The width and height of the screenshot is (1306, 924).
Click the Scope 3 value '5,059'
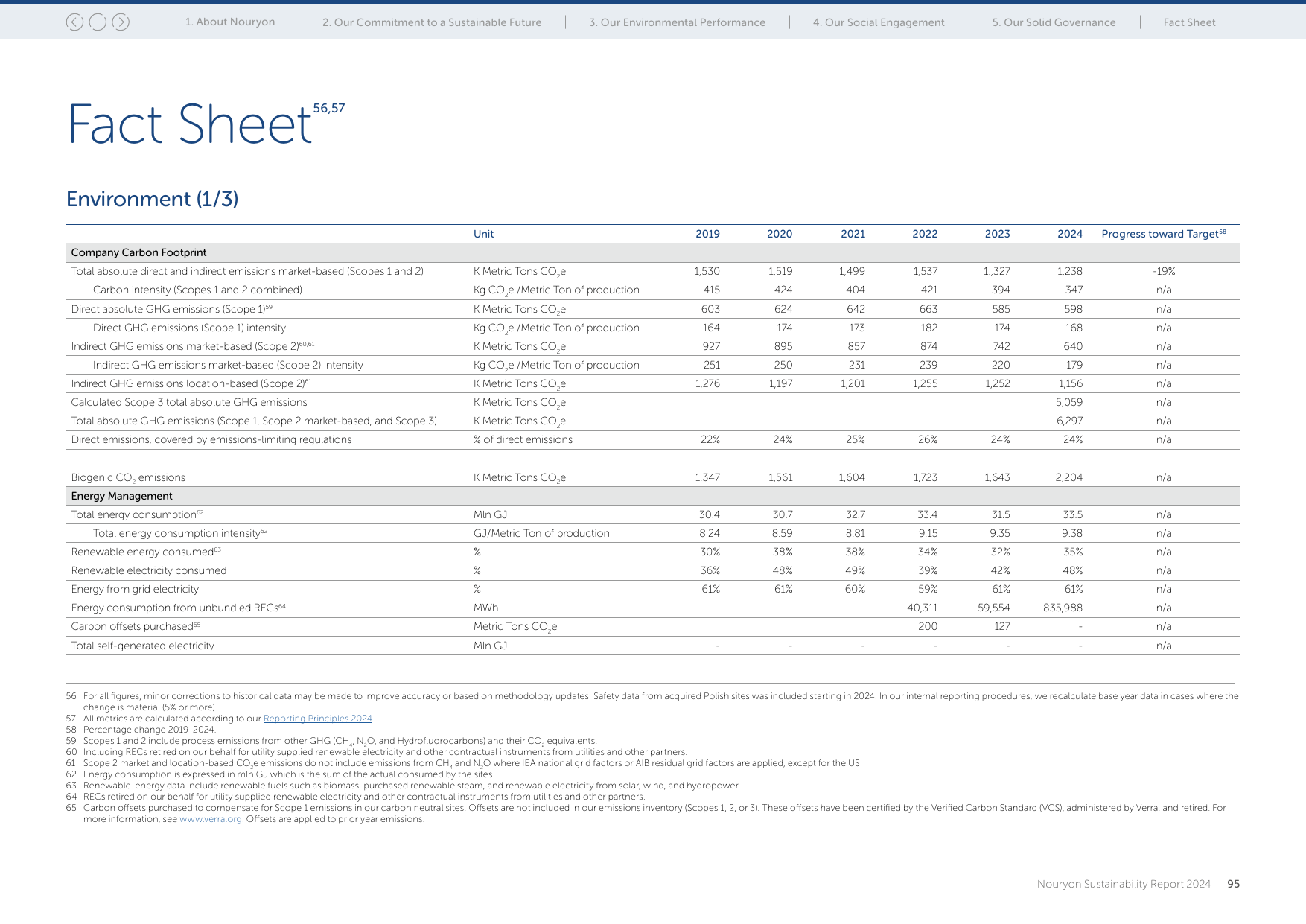[1069, 403]
